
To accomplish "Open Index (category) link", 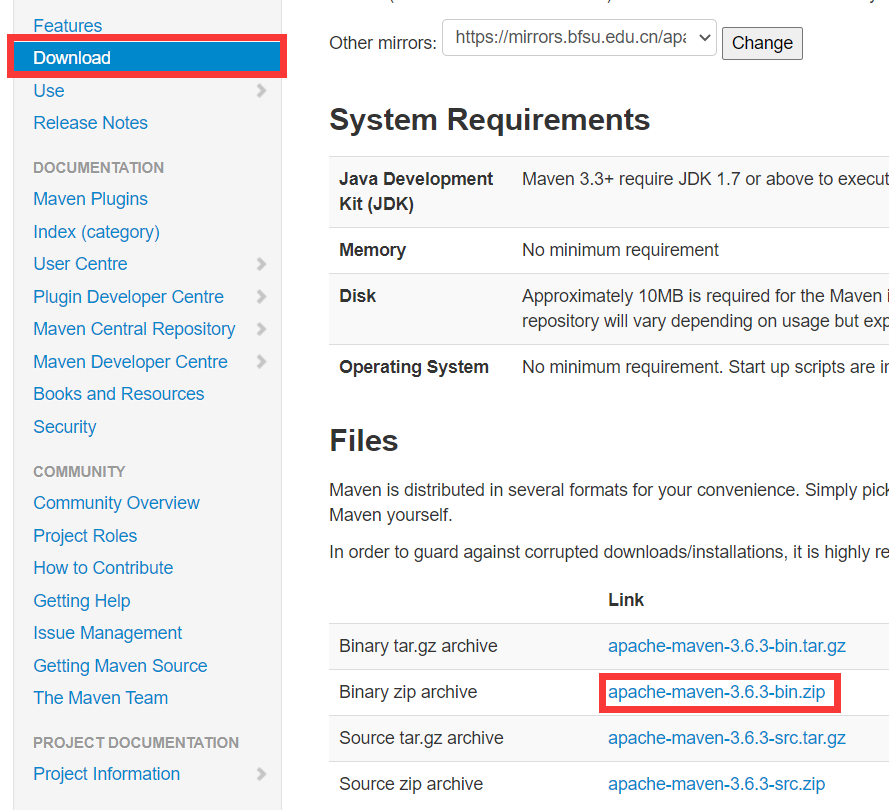I will (96, 232).
